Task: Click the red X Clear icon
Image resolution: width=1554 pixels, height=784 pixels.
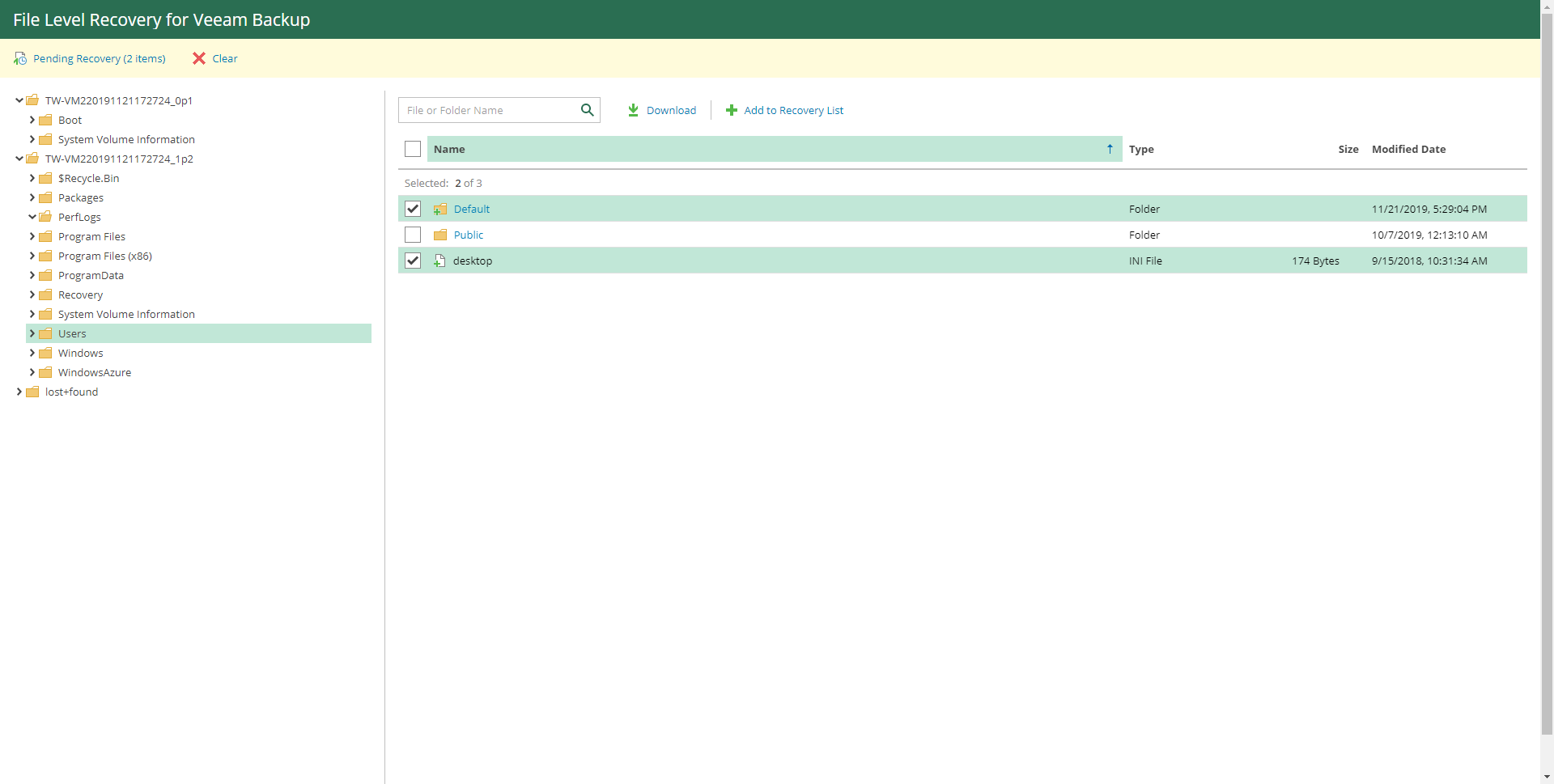Action: (199, 58)
